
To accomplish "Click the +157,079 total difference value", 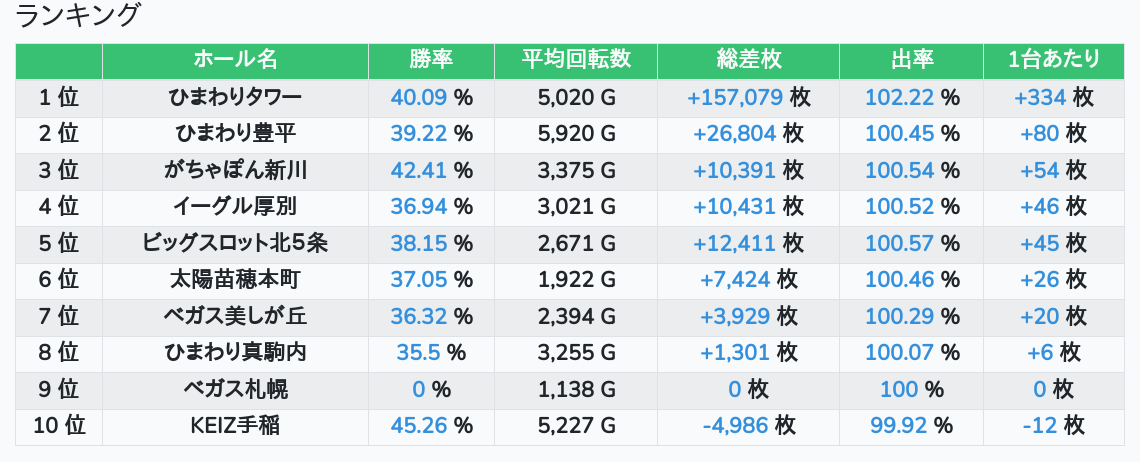I will (x=735, y=97).
